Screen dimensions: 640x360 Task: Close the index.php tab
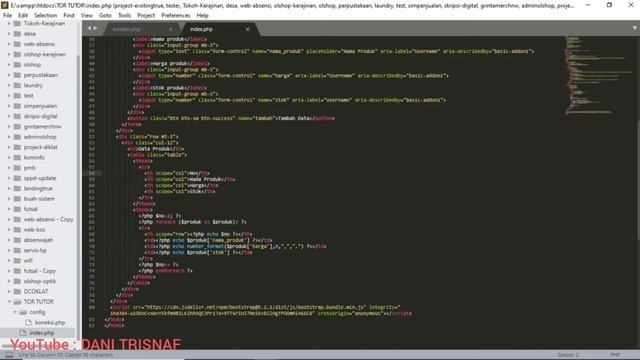[x=247, y=29]
